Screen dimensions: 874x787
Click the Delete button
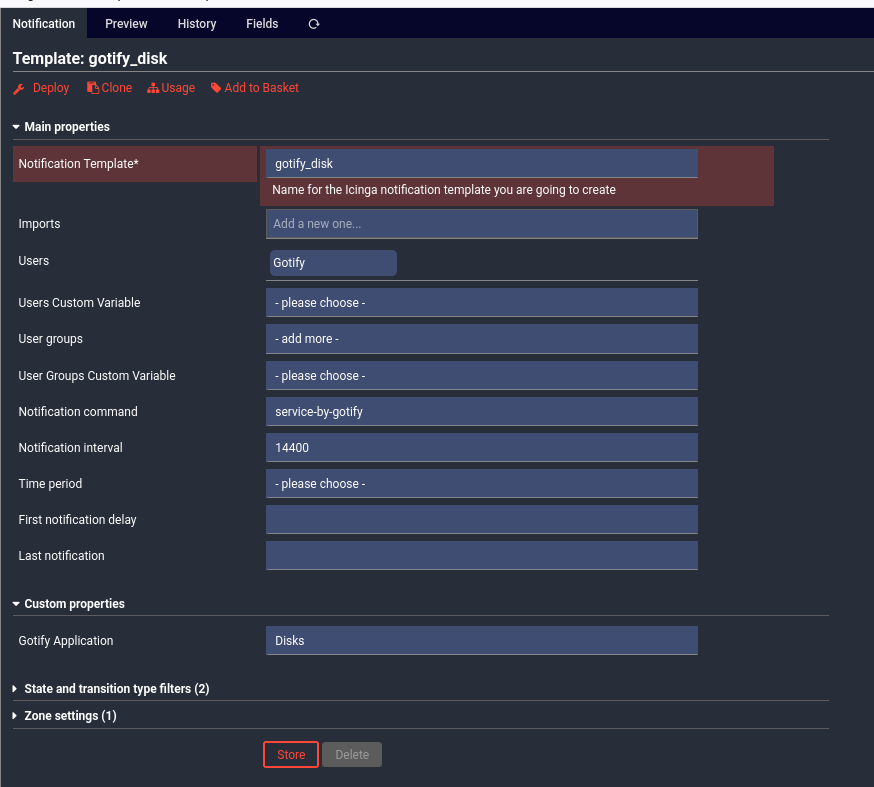[x=352, y=755]
